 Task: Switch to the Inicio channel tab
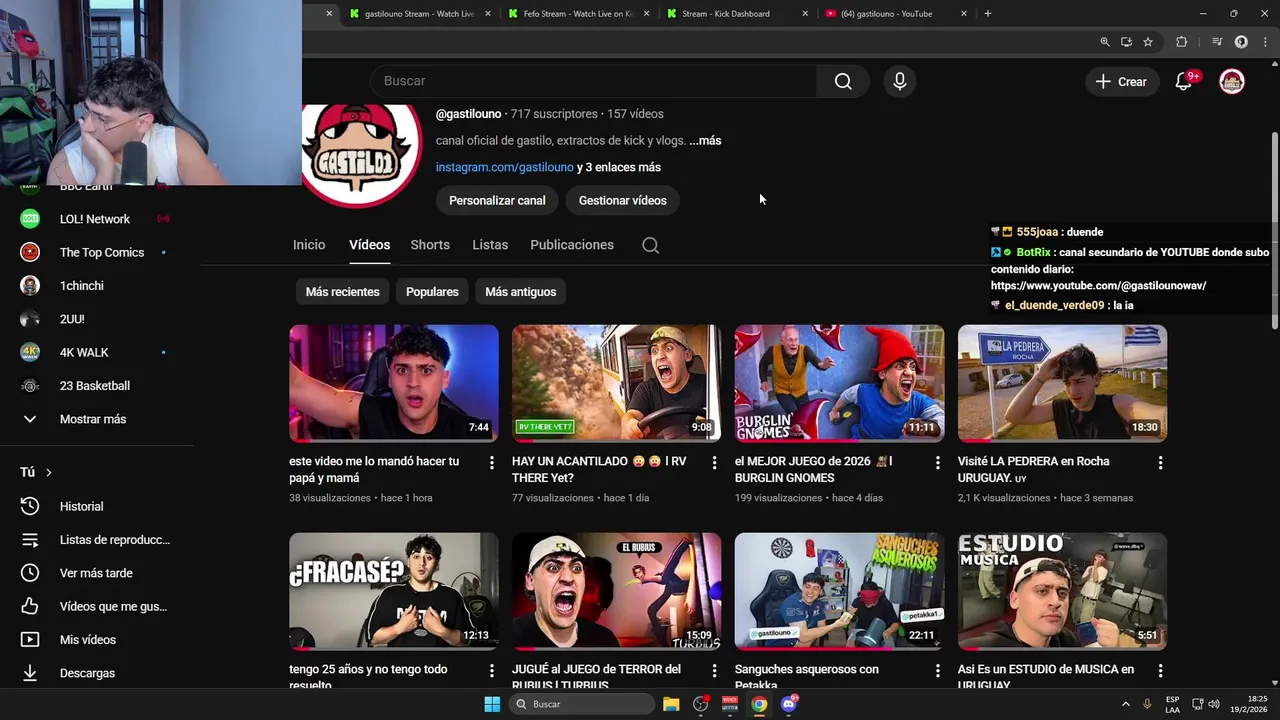tap(309, 245)
